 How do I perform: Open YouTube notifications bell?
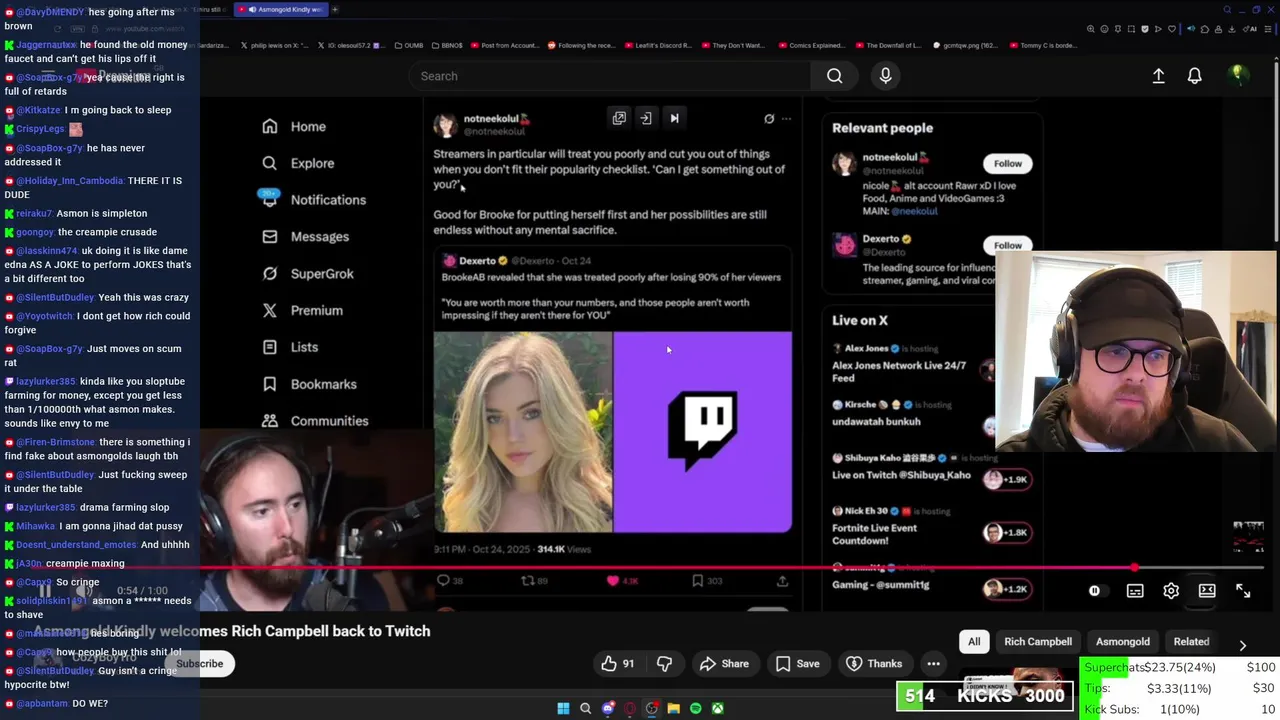pyautogui.click(x=1194, y=76)
